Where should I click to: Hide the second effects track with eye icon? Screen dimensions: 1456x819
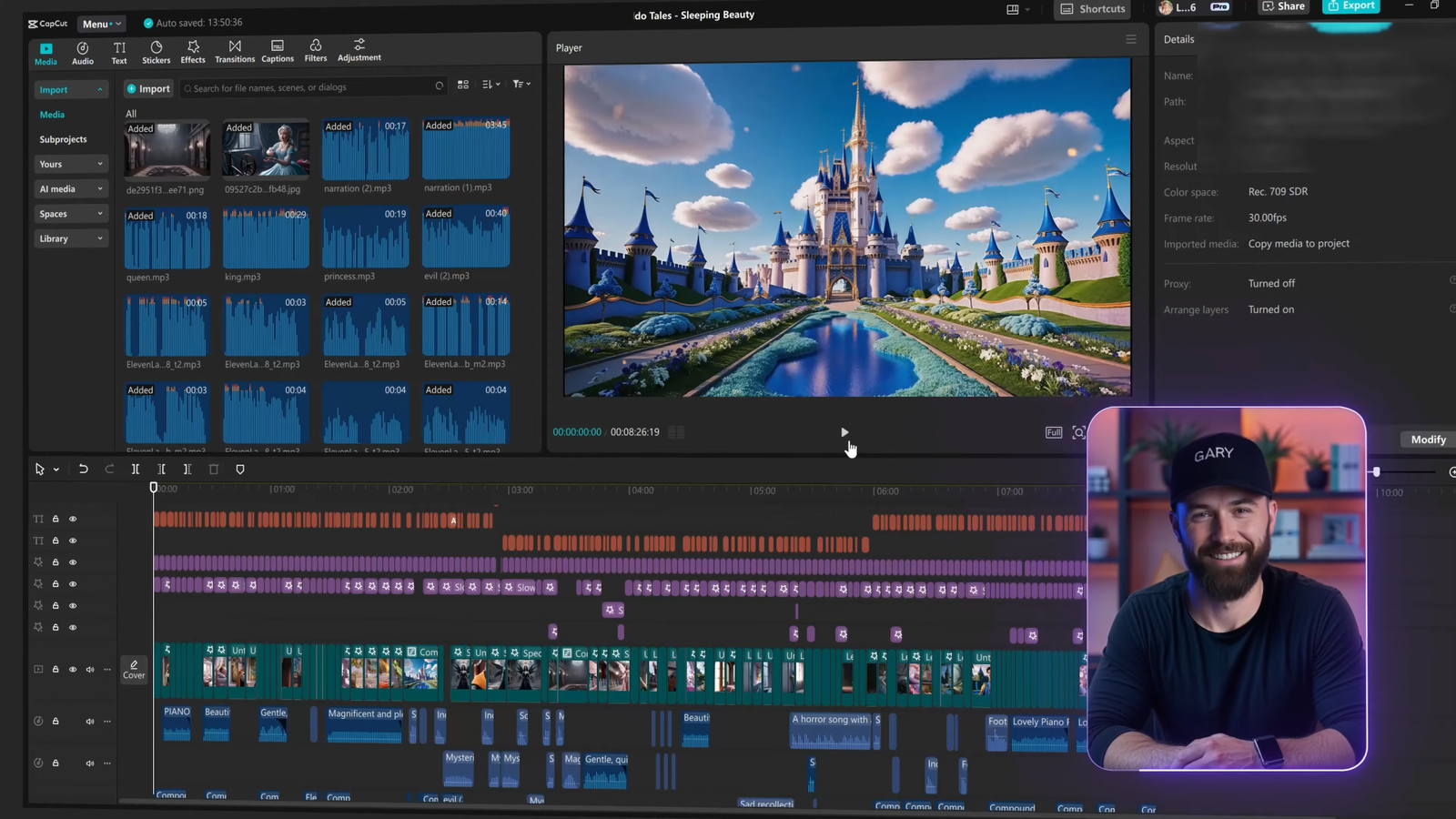pos(73,584)
